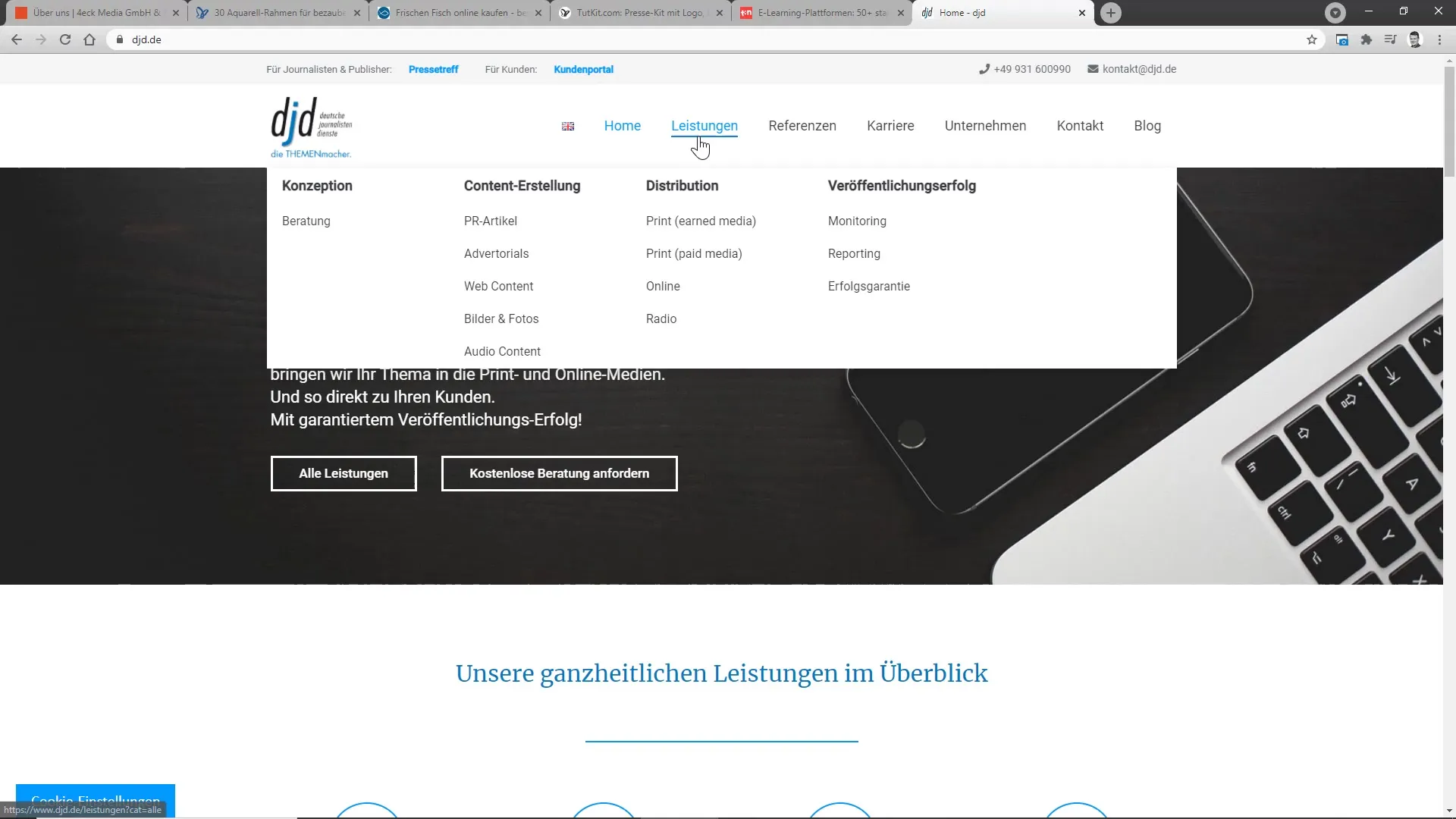Switch language via the English flag icon
1456x819 pixels.
568,126
